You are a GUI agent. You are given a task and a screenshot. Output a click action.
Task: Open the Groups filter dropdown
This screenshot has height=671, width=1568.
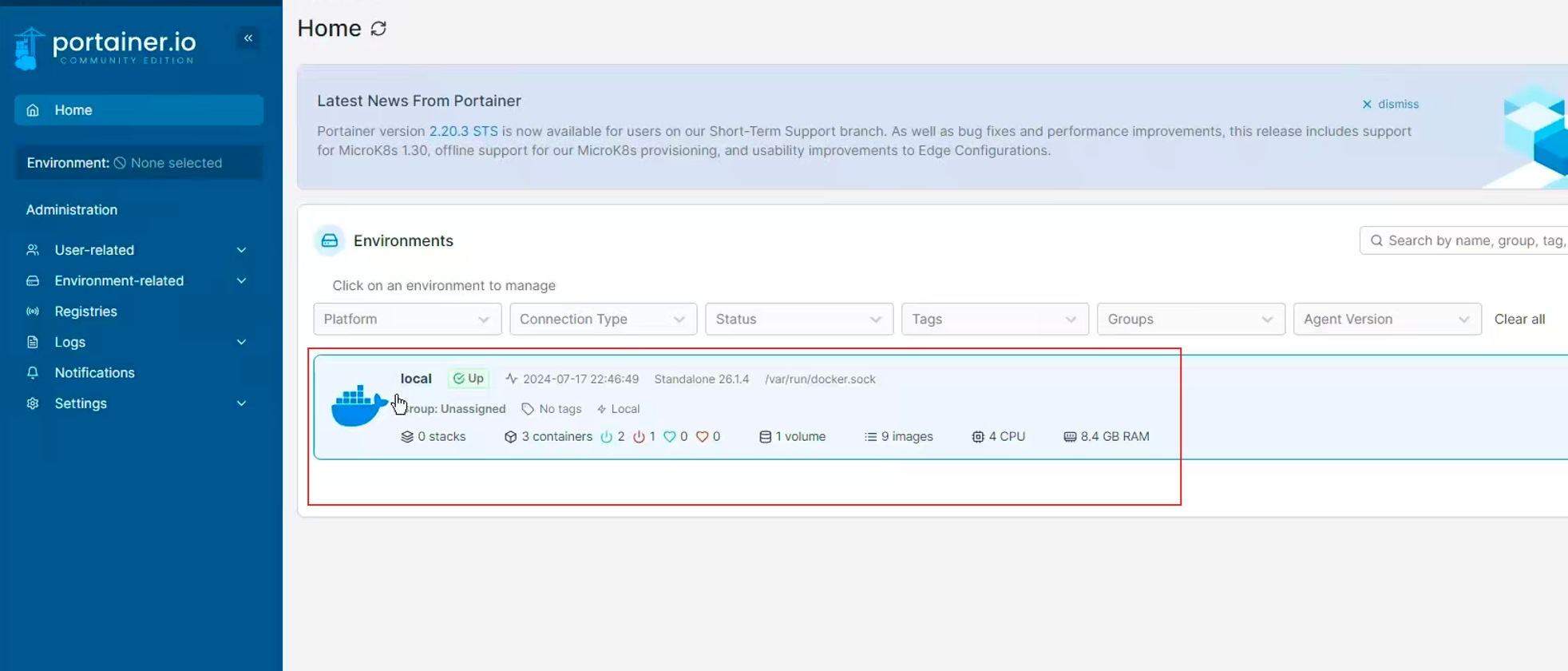tap(1191, 319)
